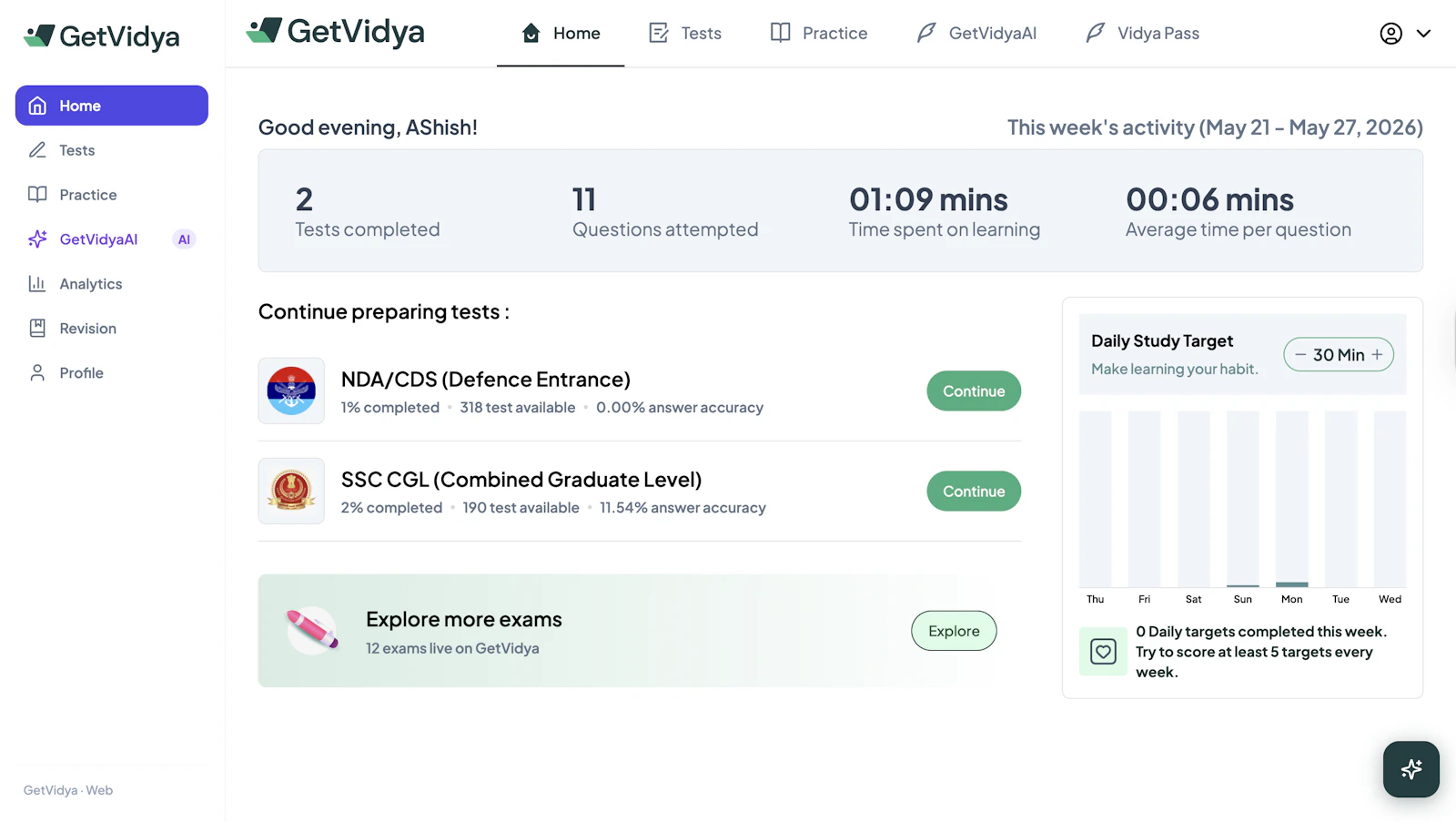The image size is (1456, 822).
Task: Decrease the daily study target with minus
Action: [1300, 355]
